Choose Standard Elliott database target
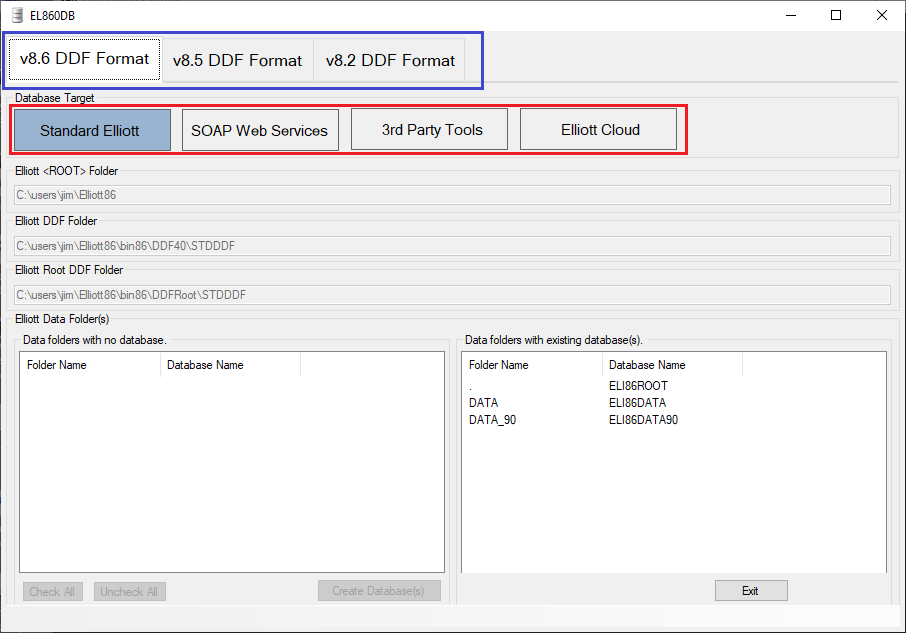The width and height of the screenshot is (906, 633). pos(90,130)
